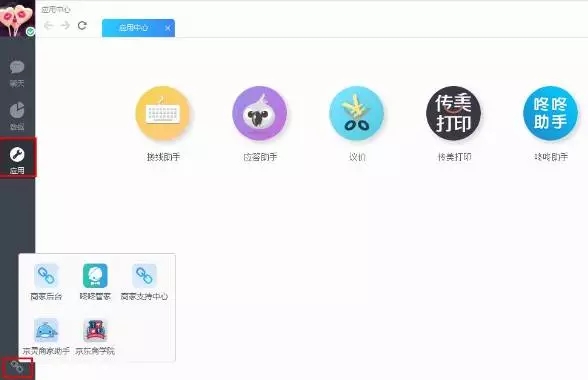Click the 应答助手 text label
This screenshot has width=588, height=380.
coord(260,157)
